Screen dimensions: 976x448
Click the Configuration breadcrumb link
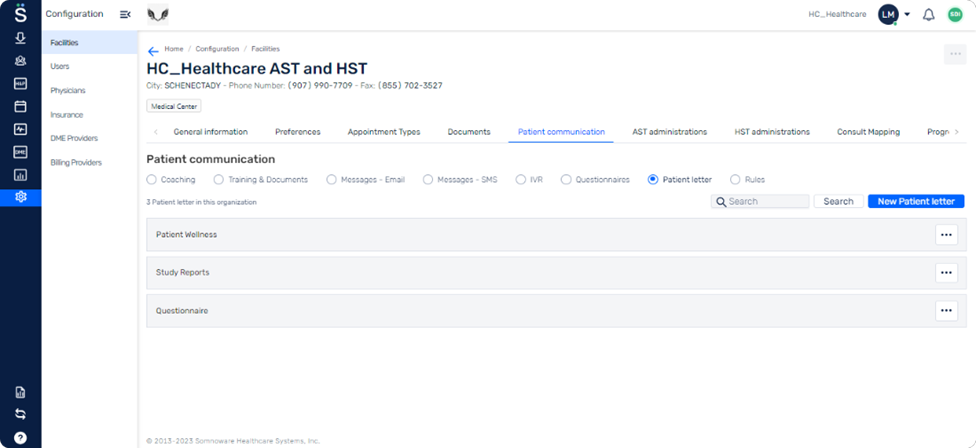point(217,49)
